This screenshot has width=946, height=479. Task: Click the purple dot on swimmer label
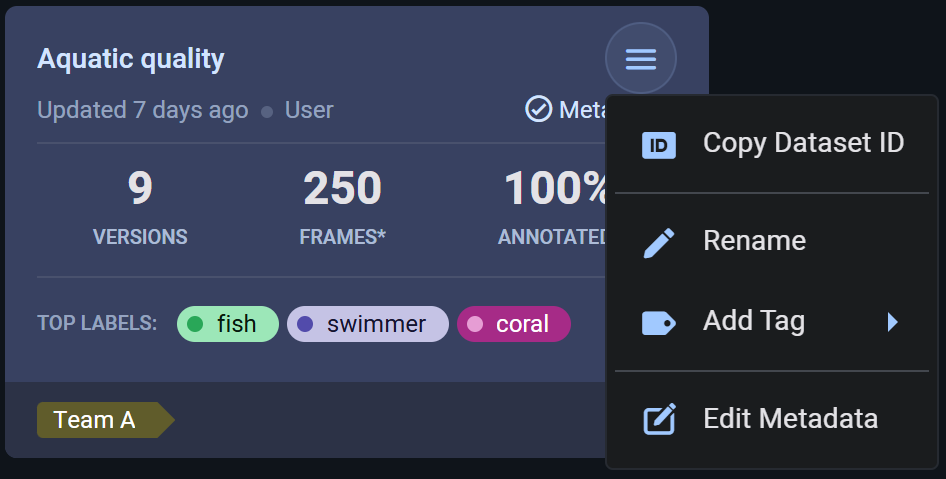coord(305,324)
